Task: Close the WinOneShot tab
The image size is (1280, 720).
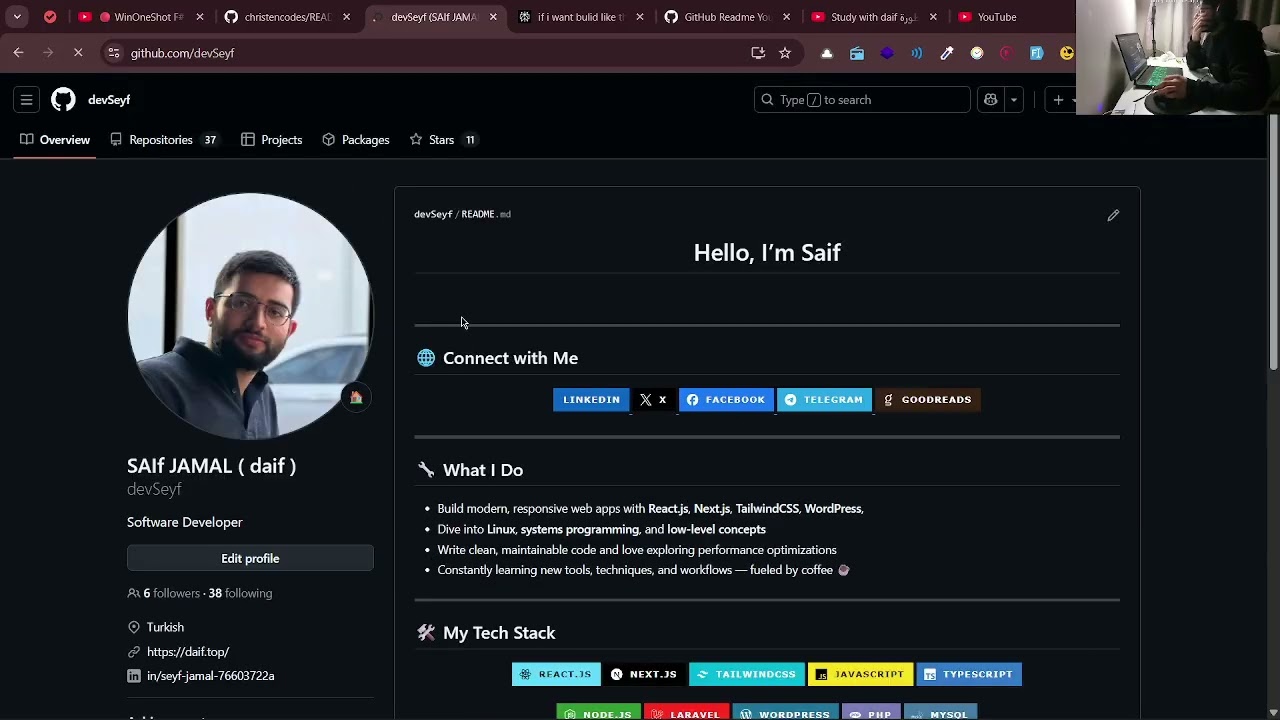Action: (x=200, y=17)
